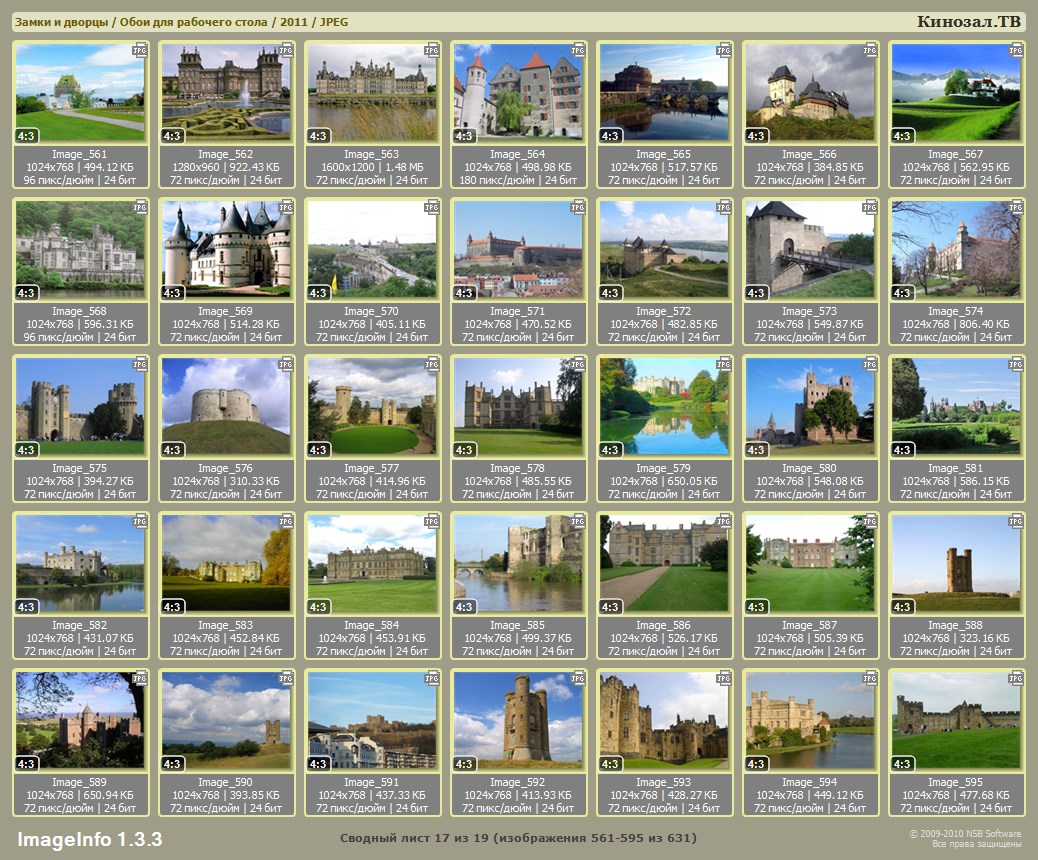Image resolution: width=1038 pixels, height=860 pixels.
Task: Click the 1024x768 | 310.33 КБ text
Action: coord(226,481)
